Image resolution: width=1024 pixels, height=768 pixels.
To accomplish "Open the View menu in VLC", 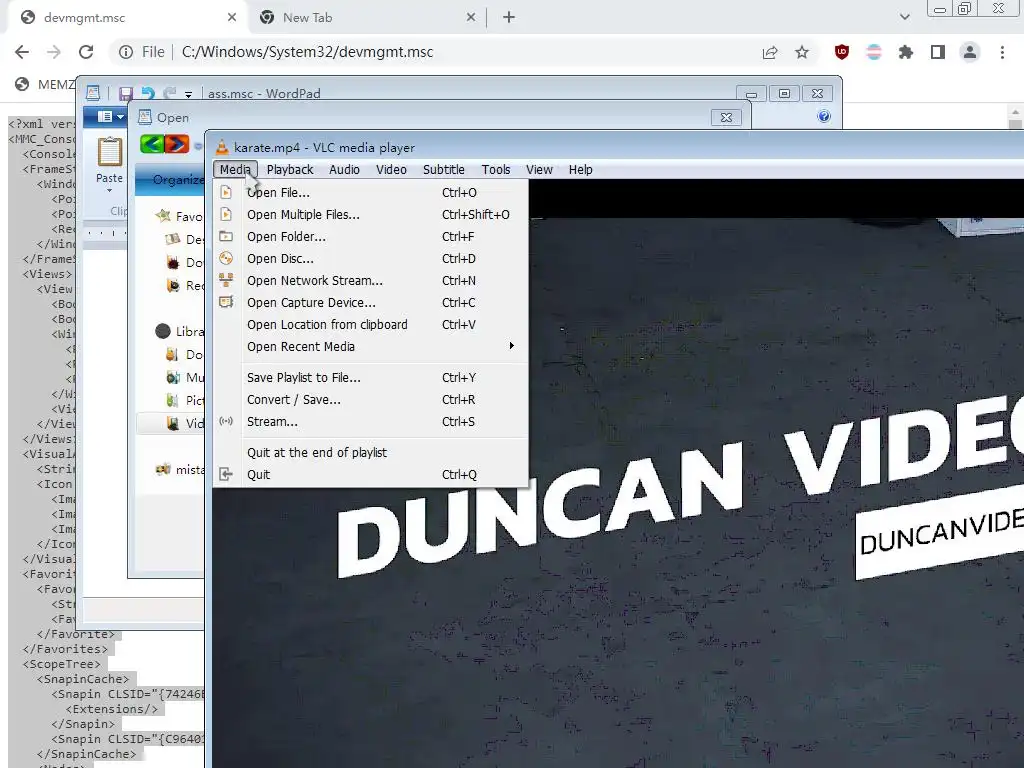I will (539, 169).
